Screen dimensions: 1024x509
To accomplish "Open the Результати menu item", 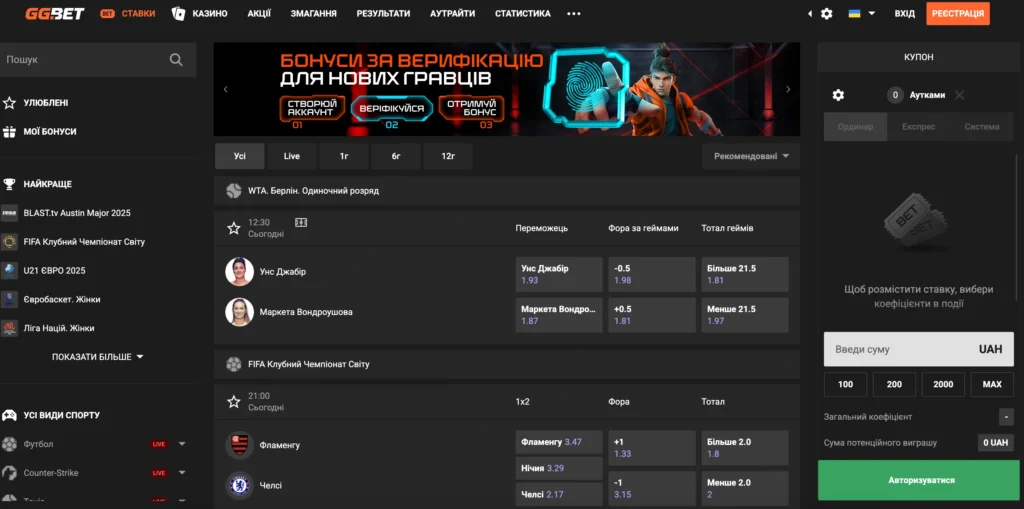I will click(x=383, y=14).
